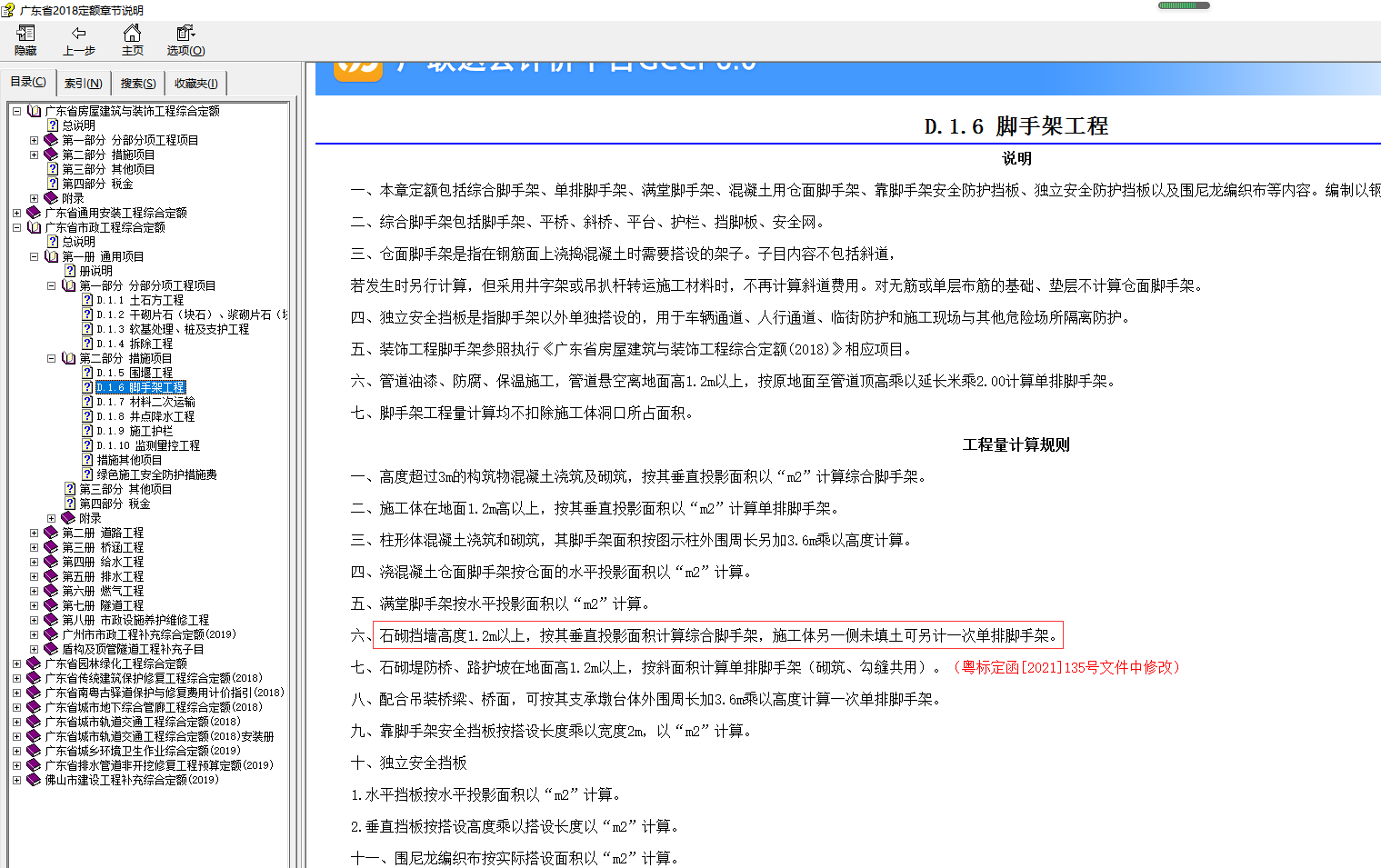1381x868 pixels.
Task: Click the heading D.1.6 脚手架工程
Action: 1016,126
